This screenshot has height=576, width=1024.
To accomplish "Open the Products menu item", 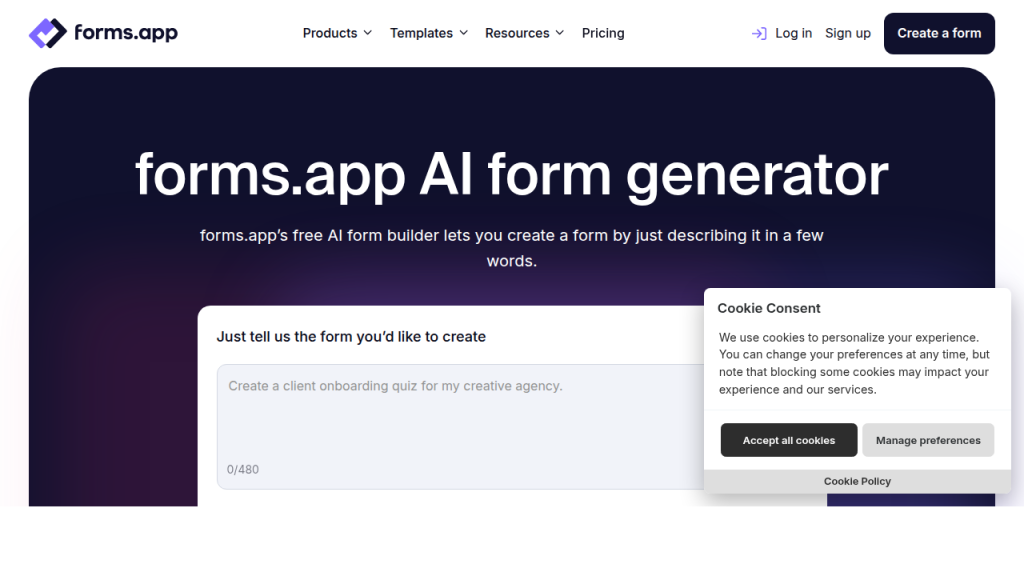I will (331, 32).
